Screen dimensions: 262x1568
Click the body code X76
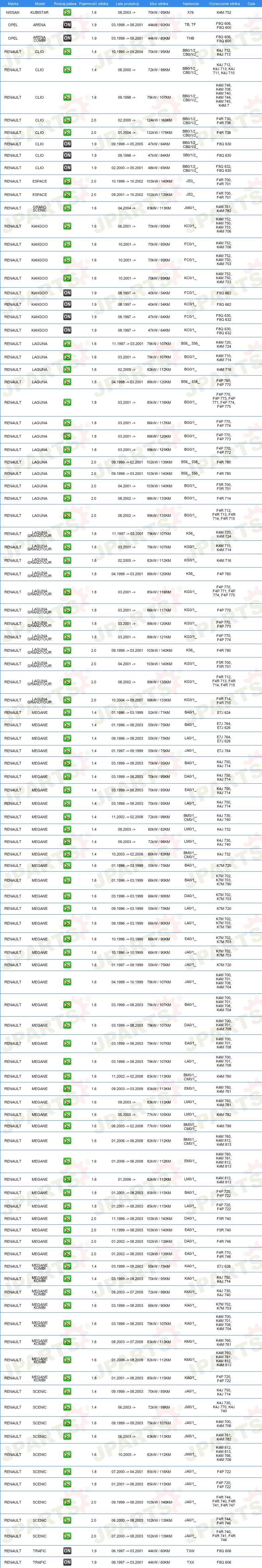[190, 12]
